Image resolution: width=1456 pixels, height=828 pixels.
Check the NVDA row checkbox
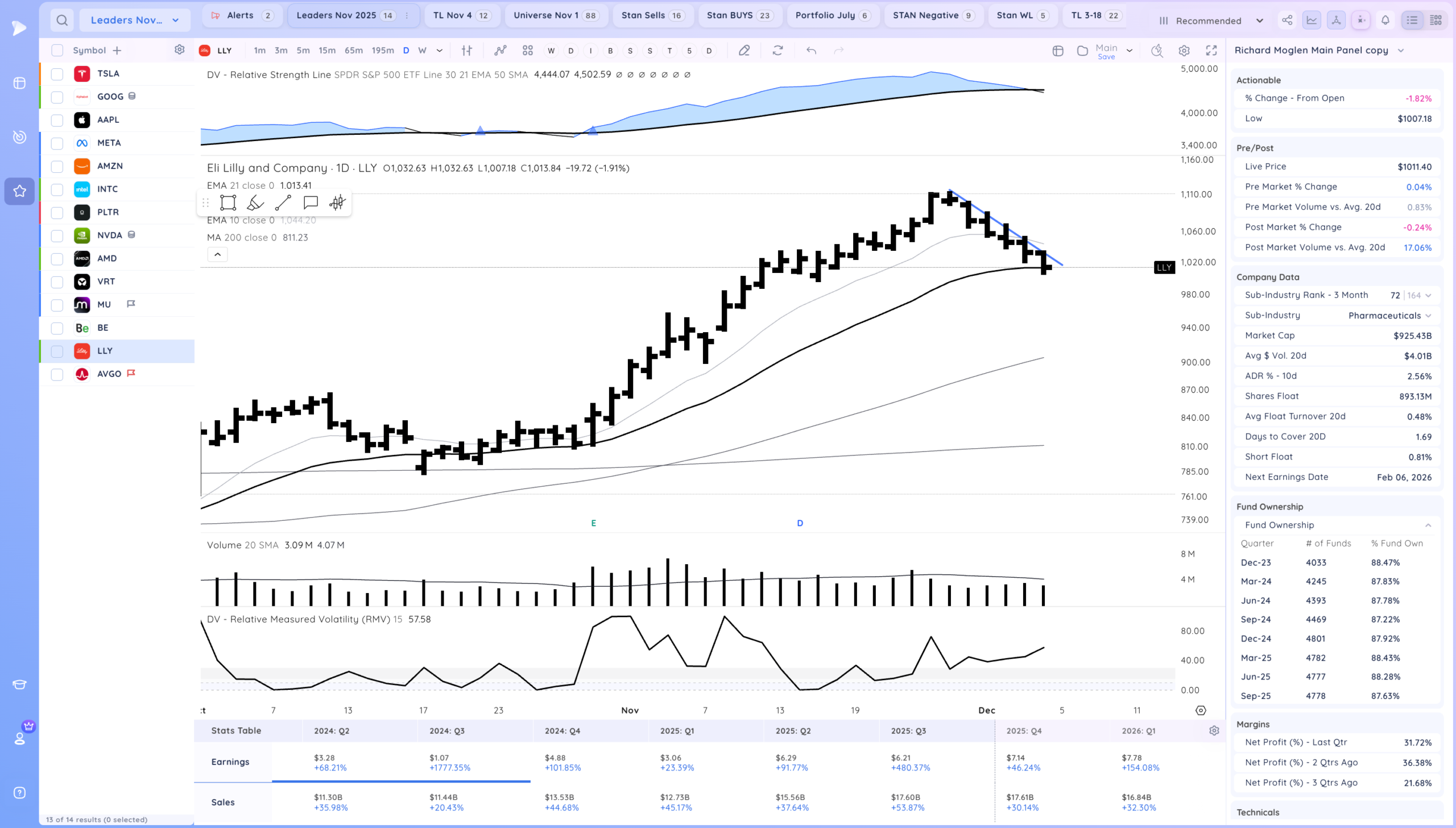tap(57, 235)
